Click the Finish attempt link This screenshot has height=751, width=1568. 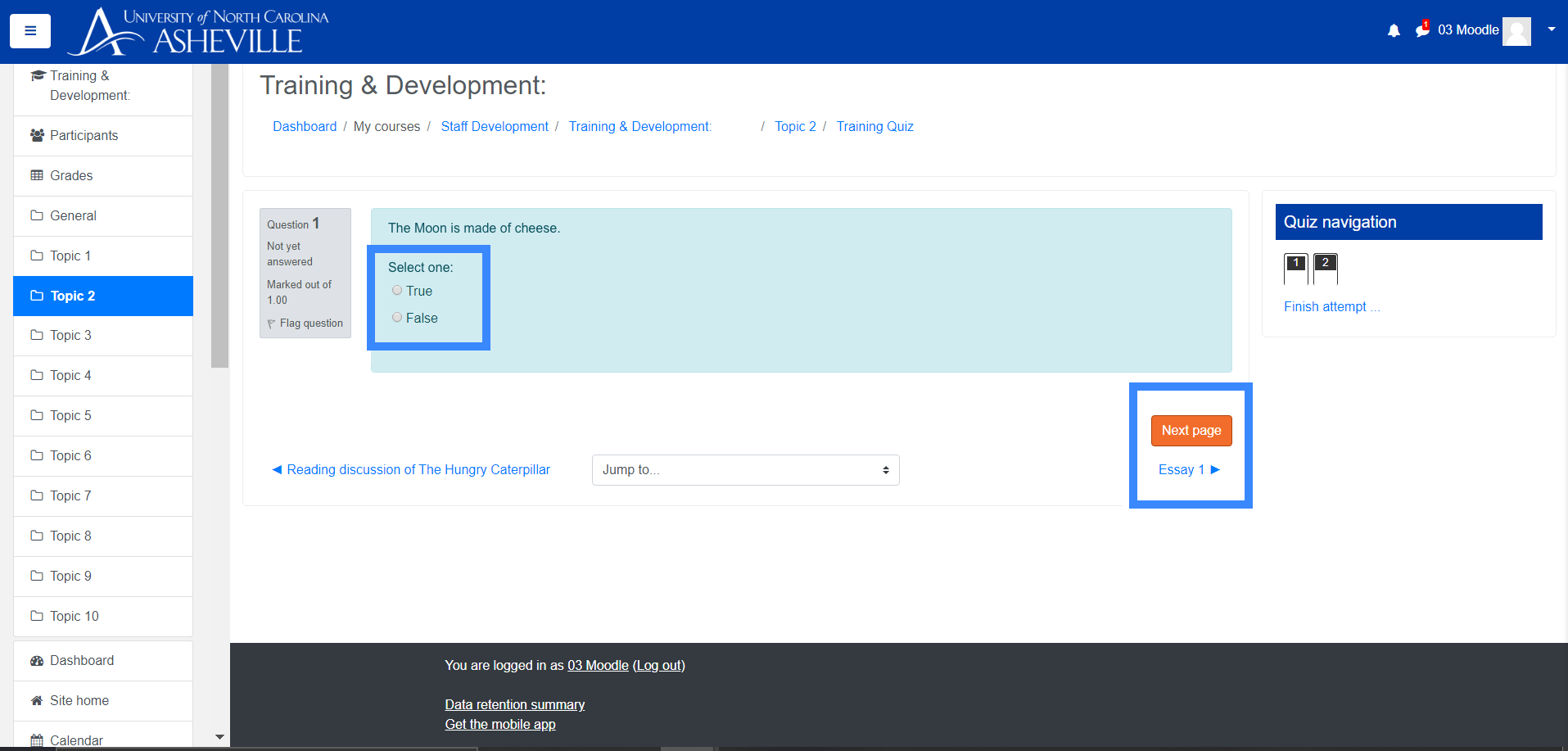(1325, 306)
